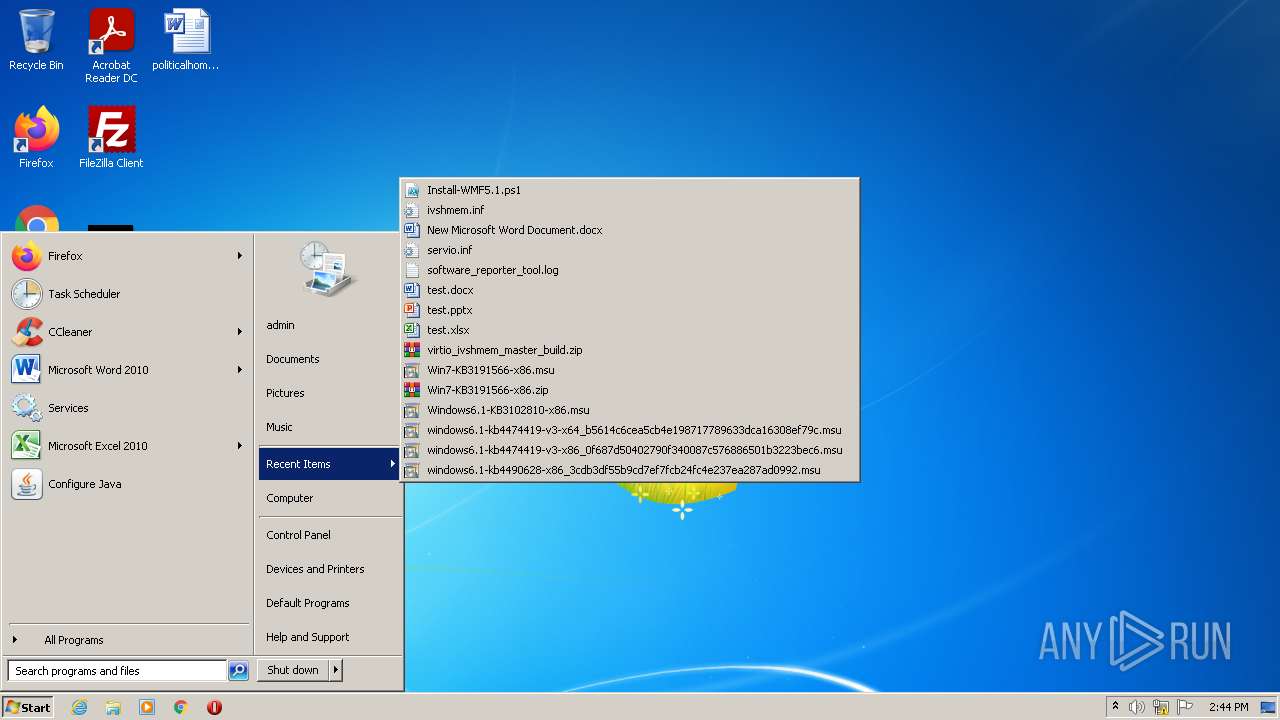Open Win7-KB3191566-x86.zip archive
The image size is (1280, 720).
click(629, 390)
